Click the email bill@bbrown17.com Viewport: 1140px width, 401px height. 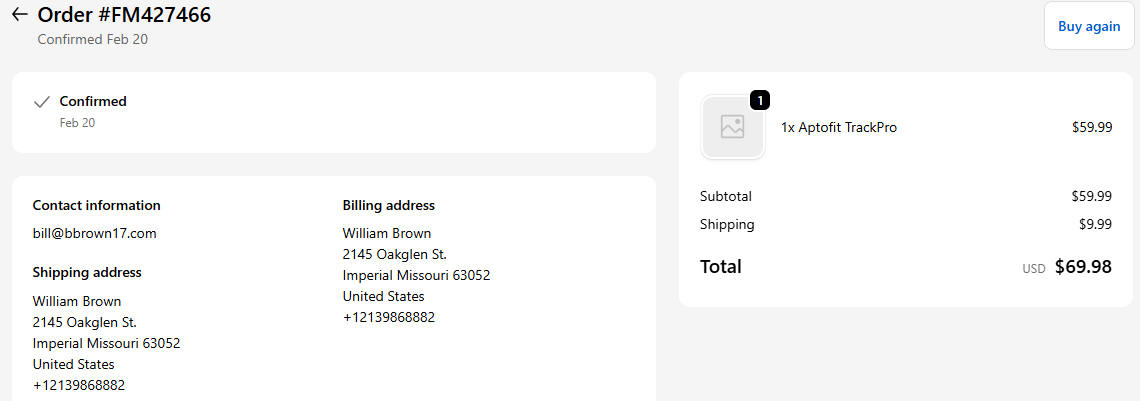pyautogui.click(x=94, y=233)
